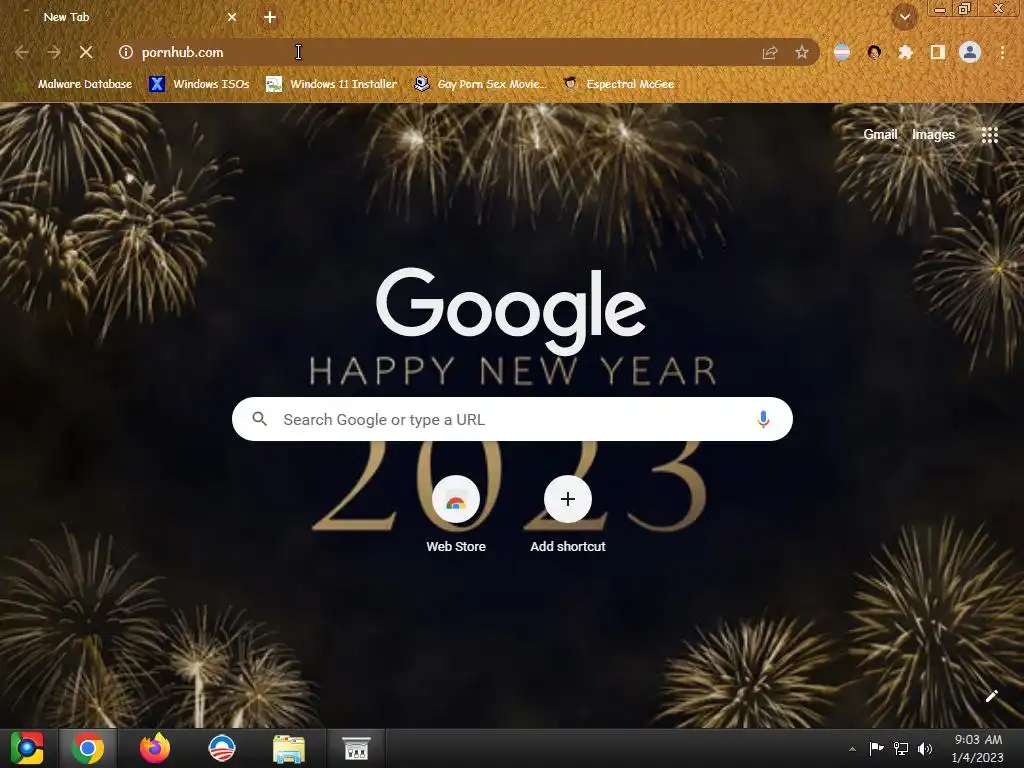1024x768 pixels.
Task: Bookmark this tab with the star icon
Action: point(802,52)
